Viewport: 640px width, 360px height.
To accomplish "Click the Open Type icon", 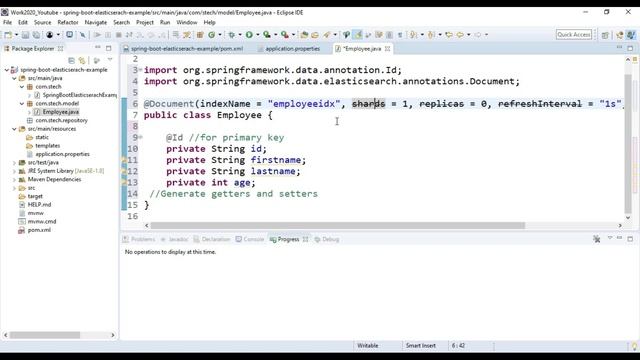I will pos(304,35).
